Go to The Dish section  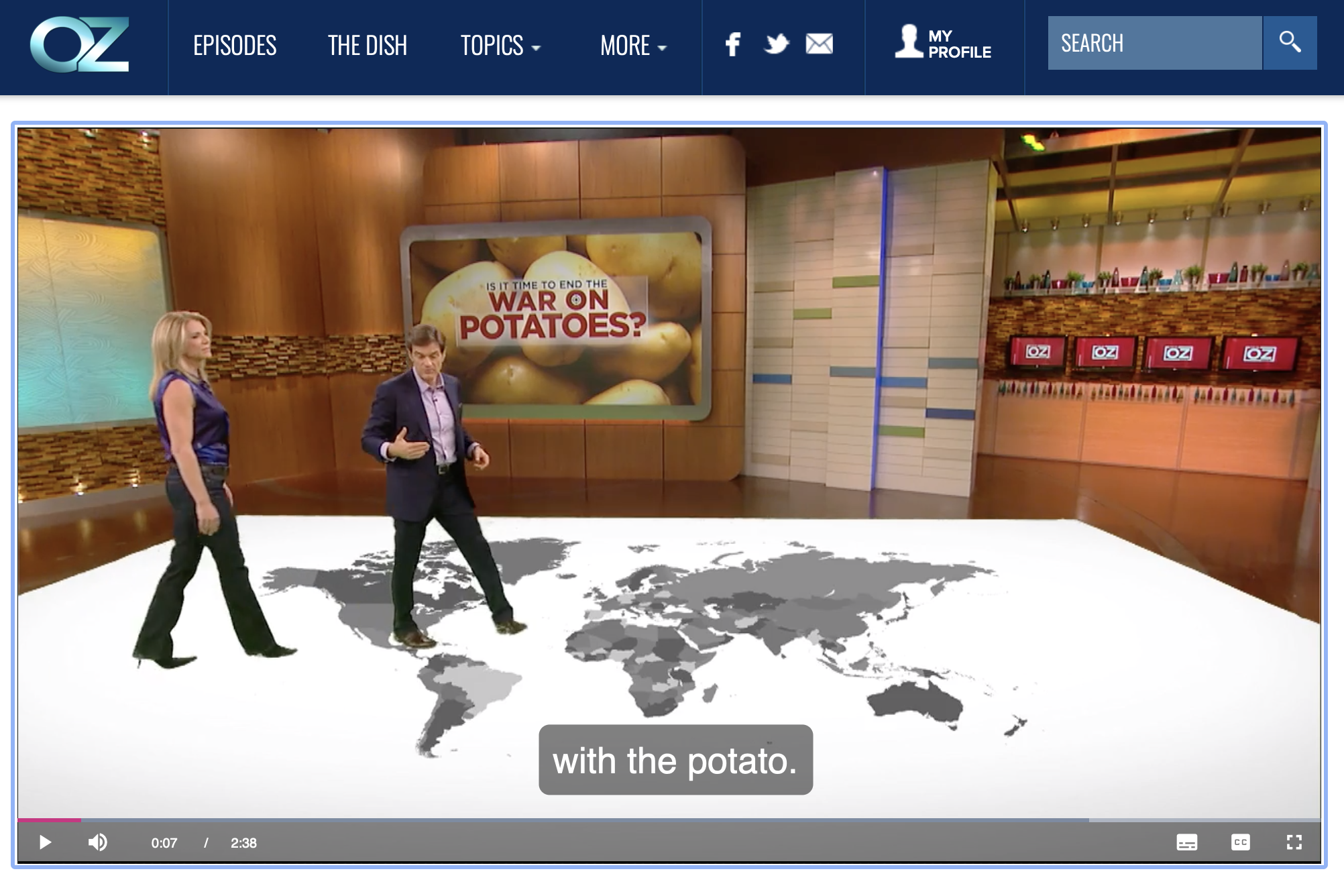click(x=368, y=46)
